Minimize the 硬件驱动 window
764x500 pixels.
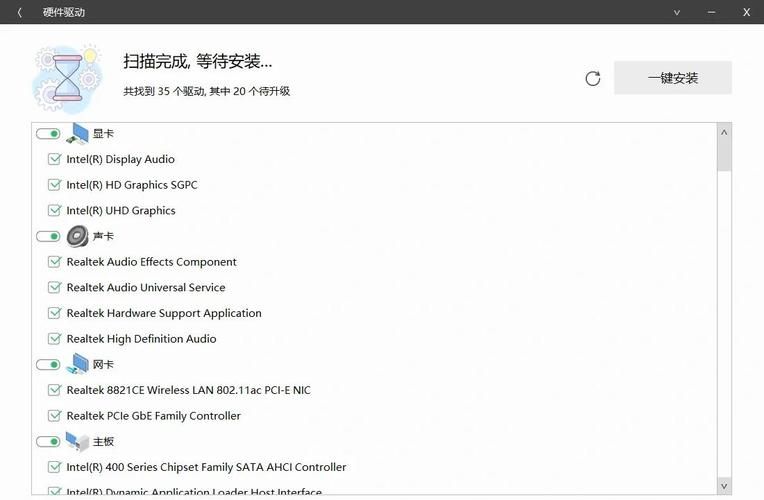point(711,12)
